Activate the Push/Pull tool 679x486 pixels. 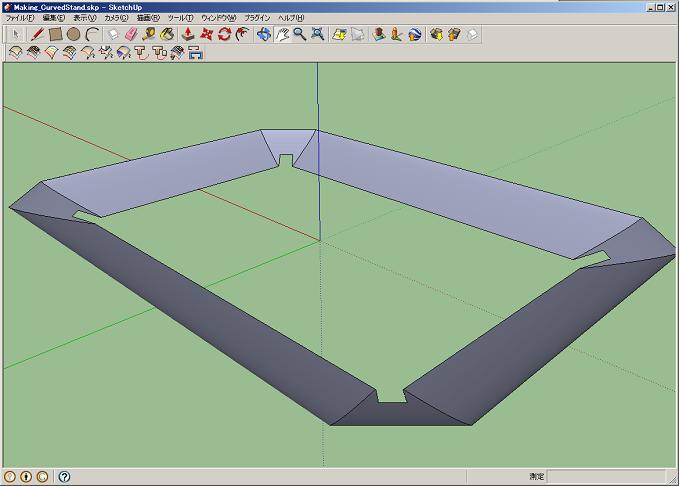coord(188,34)
